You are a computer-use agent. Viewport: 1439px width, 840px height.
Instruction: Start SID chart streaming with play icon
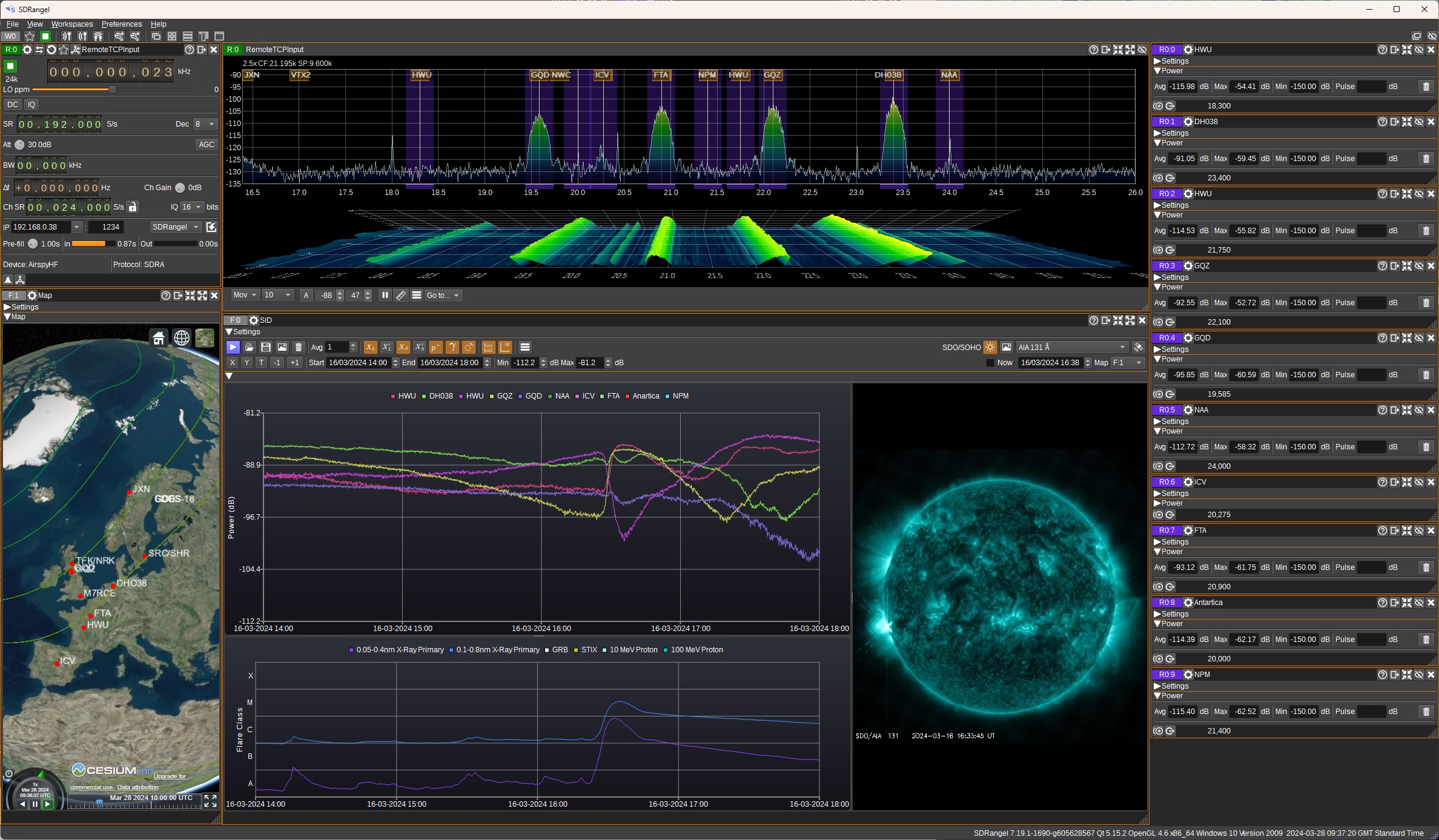coord(233,347)
